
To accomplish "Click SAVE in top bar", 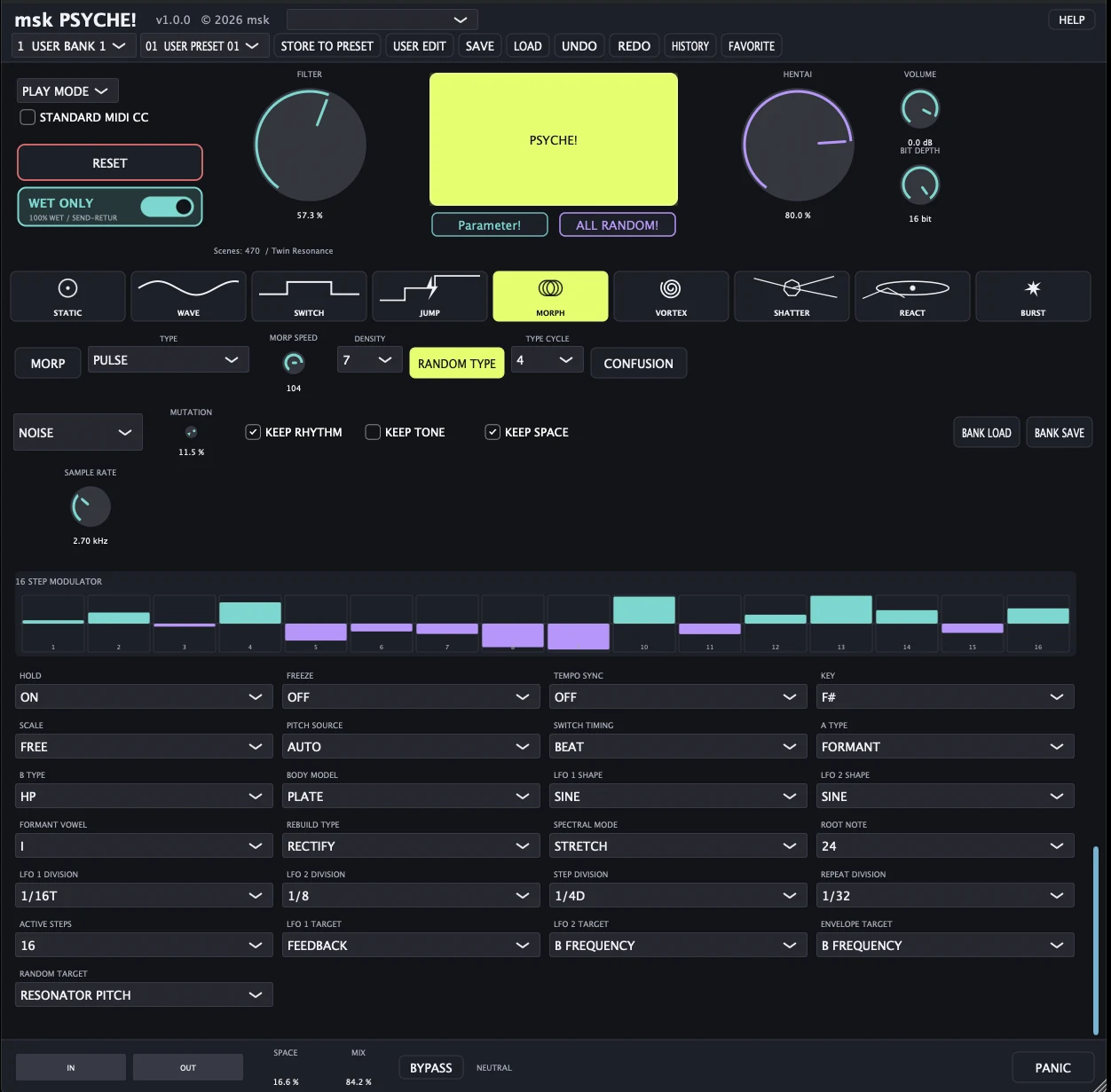I will (480, 46).
